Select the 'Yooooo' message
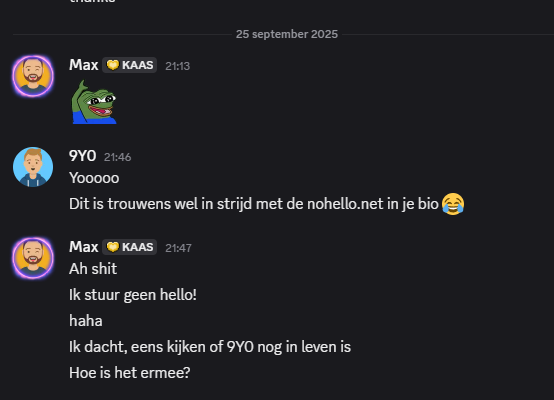 tap(94, 178)
